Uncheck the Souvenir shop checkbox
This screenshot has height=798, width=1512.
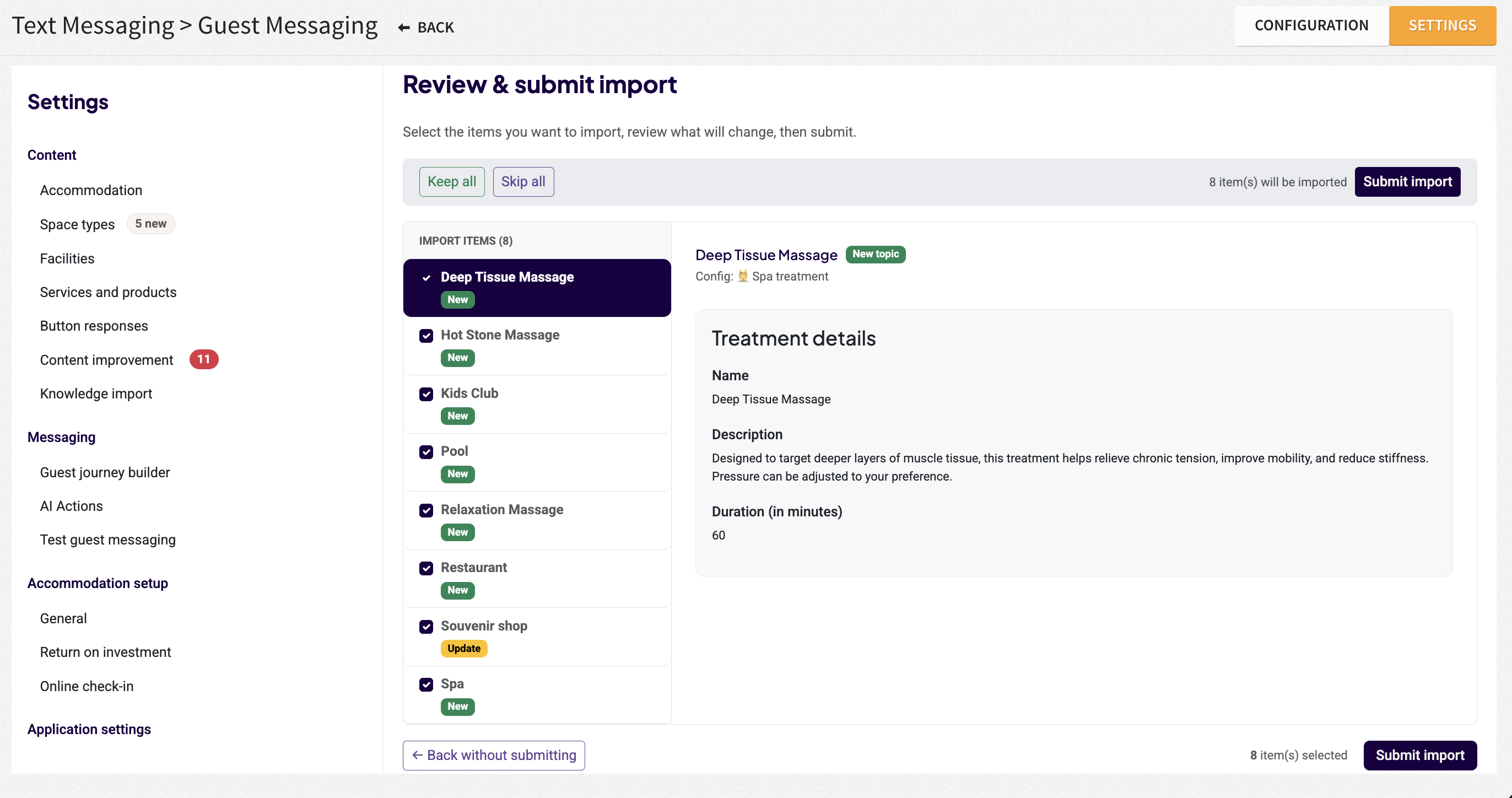(x=426, y=627)
